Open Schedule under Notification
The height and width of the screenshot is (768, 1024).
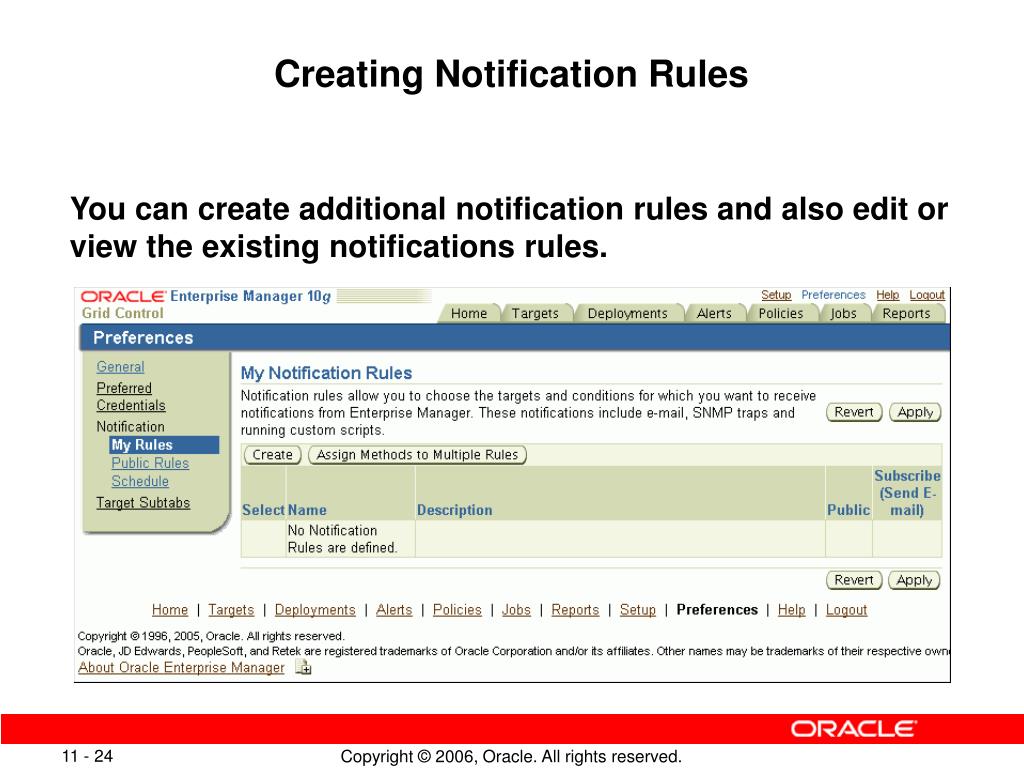tap(140, 481)
